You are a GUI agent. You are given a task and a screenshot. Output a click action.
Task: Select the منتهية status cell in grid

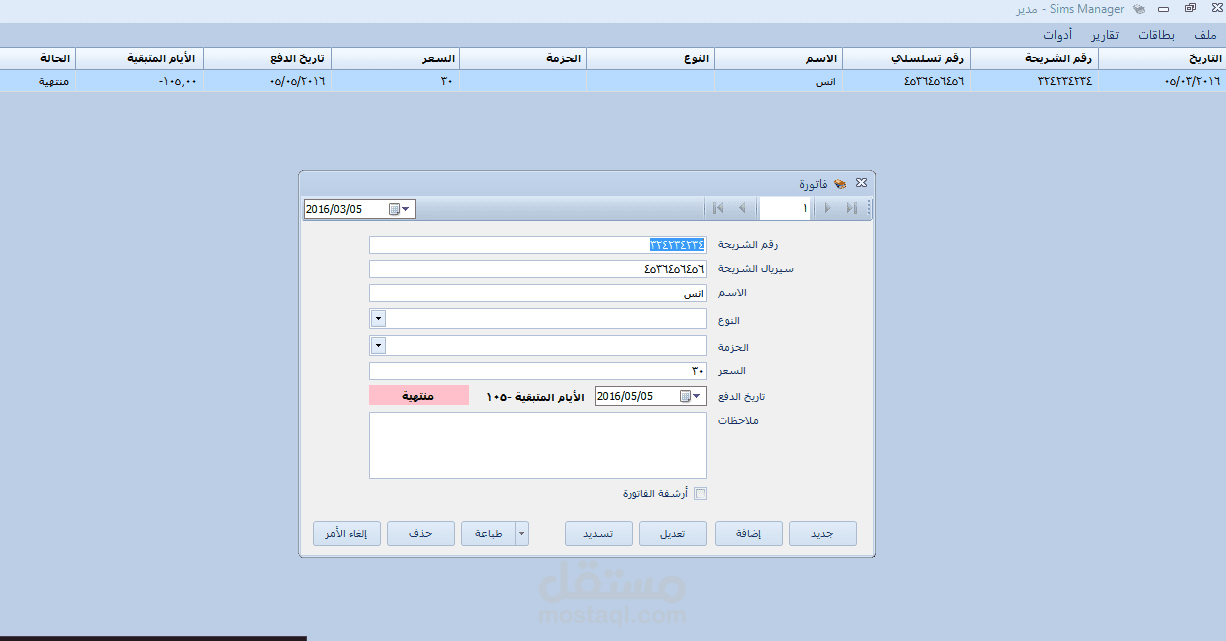(x=38, y=81)
